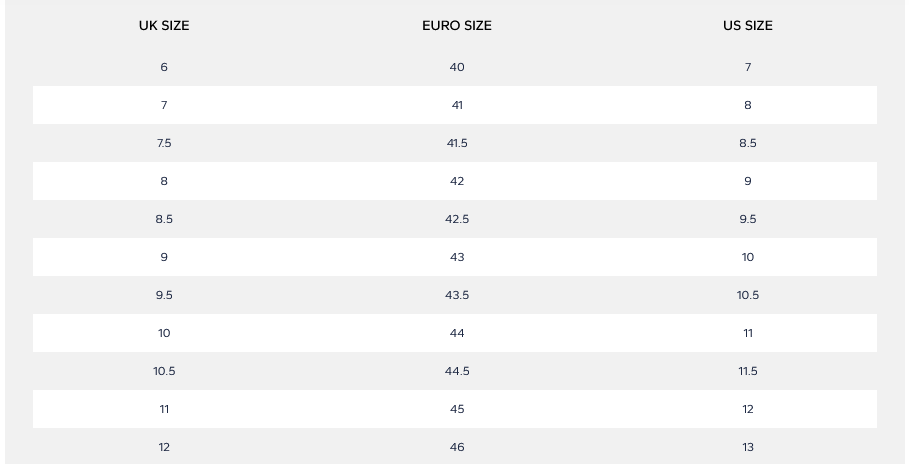Screen dimensions: 909x464
Task: Select the Euro size 44.5 cell
Action: click(x=457, y=371)
